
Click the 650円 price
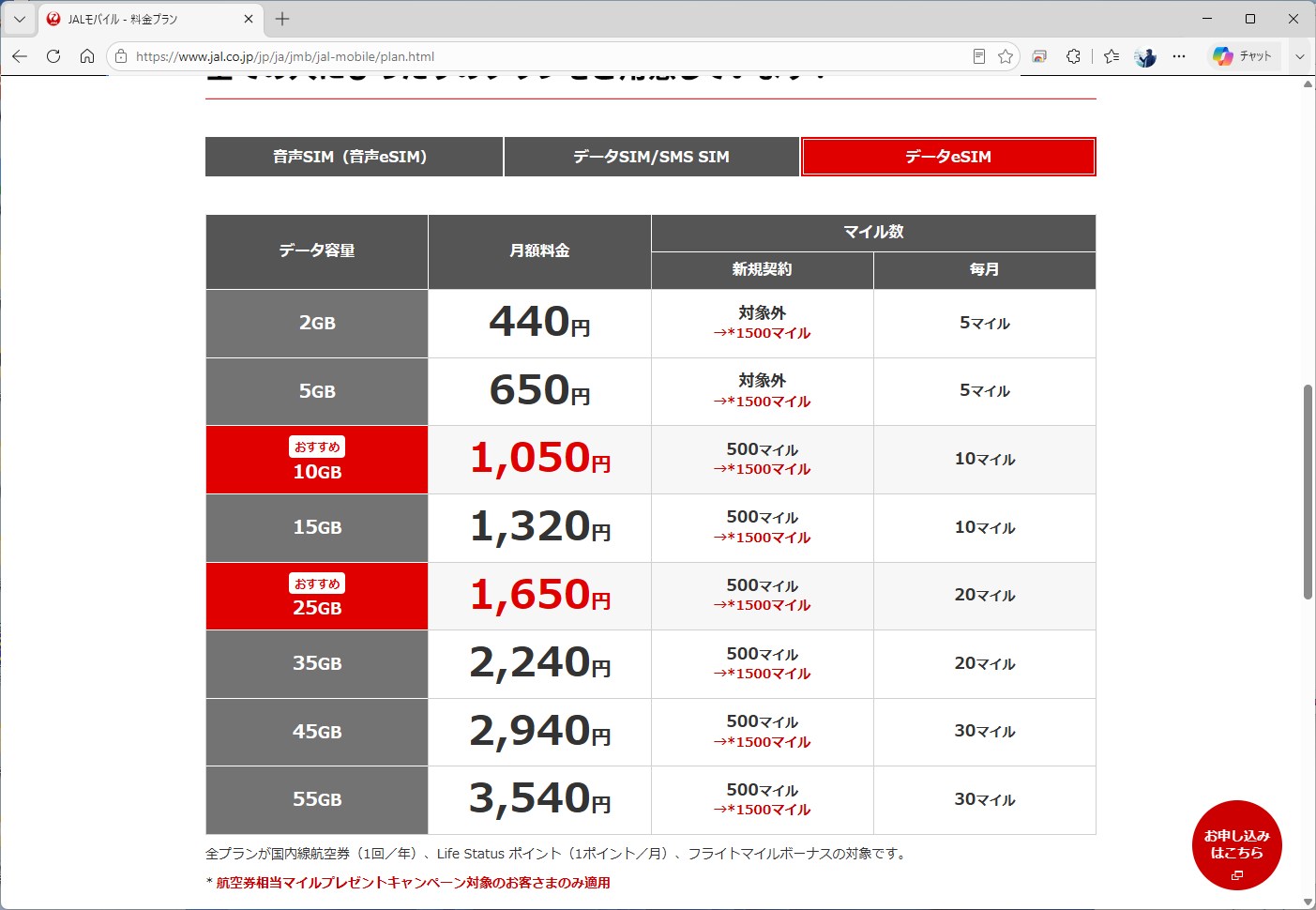(x=539, y=390)
